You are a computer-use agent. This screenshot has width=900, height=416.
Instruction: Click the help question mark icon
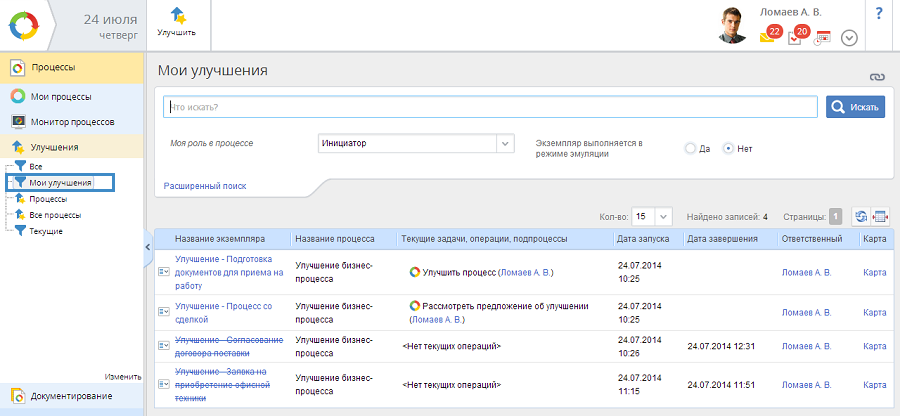point(879,13)
